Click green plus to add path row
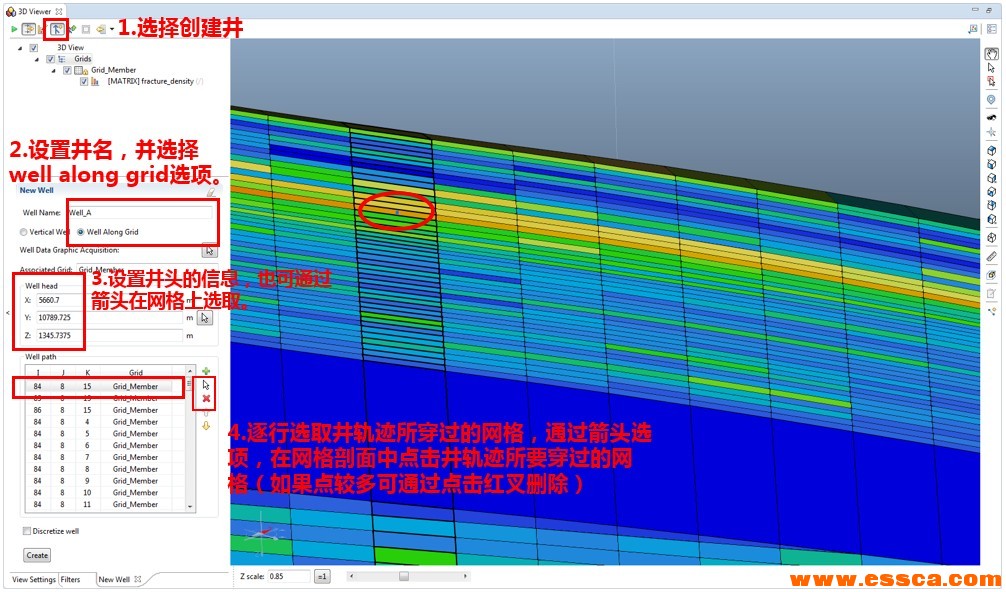 pyautogui.click(x=206, y=371)
